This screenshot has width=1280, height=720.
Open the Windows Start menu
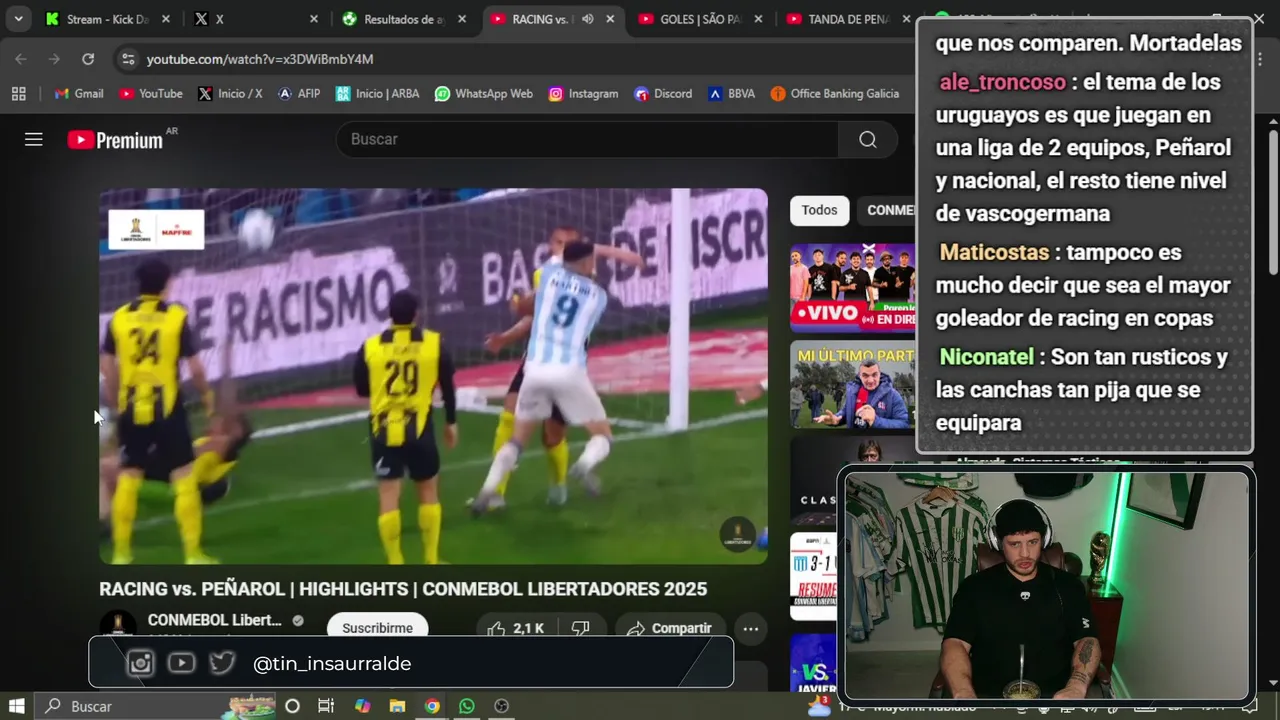point(17,706)
